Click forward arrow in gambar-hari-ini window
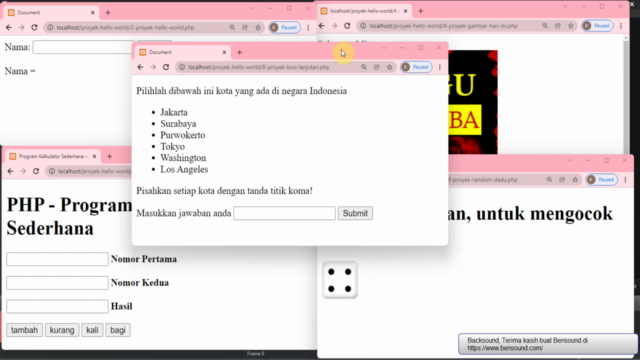 click(x=334, y=26)
